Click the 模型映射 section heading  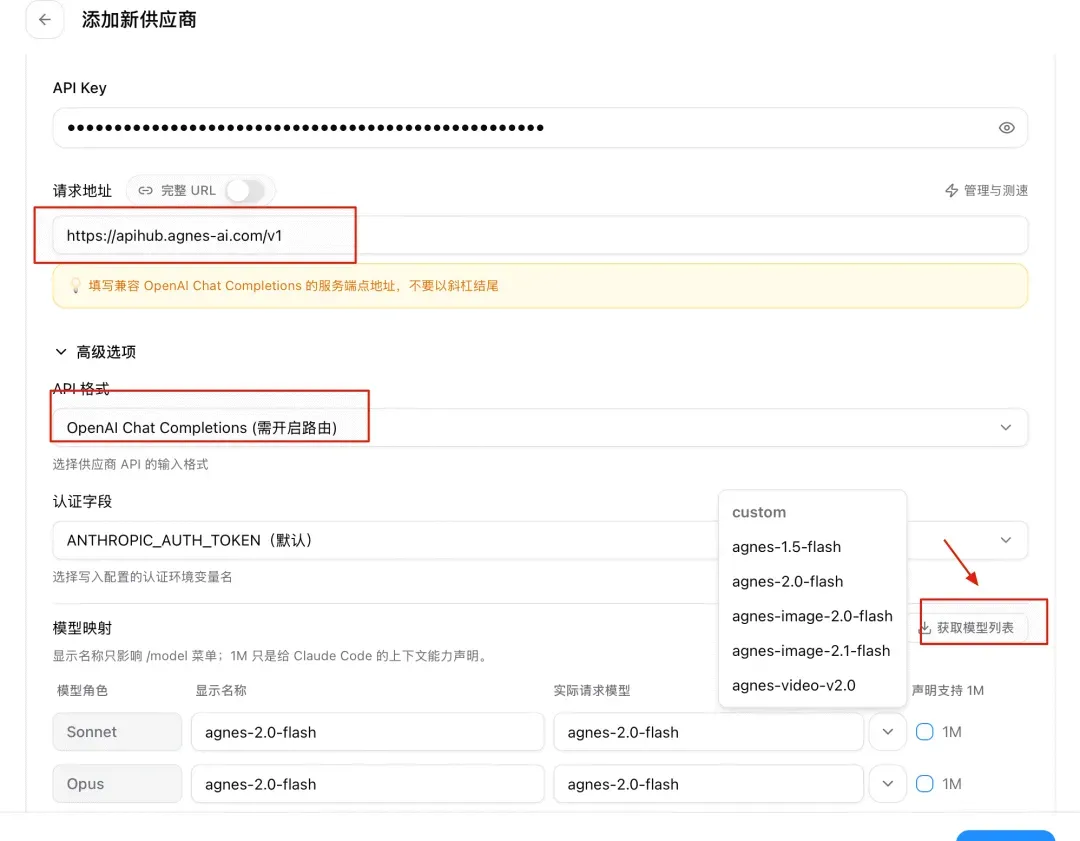click(82, 628)
